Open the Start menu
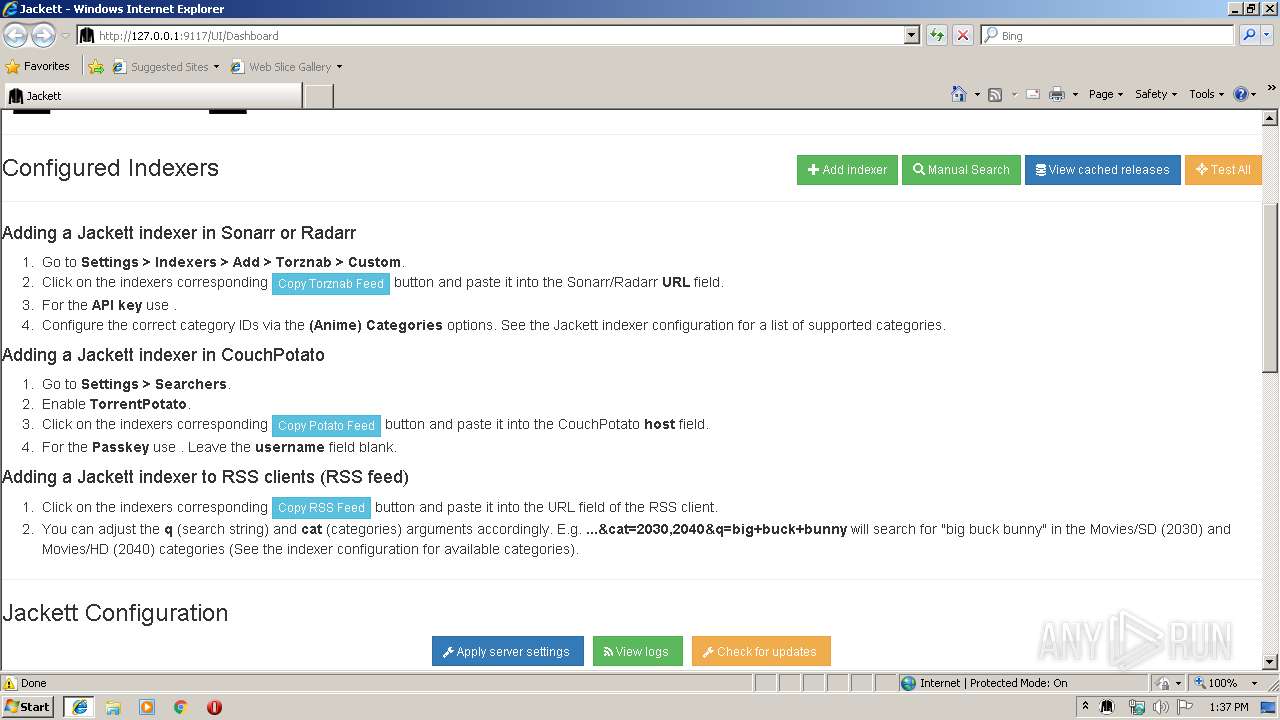Screen dimensions: 1280x720 pos(27,707)
